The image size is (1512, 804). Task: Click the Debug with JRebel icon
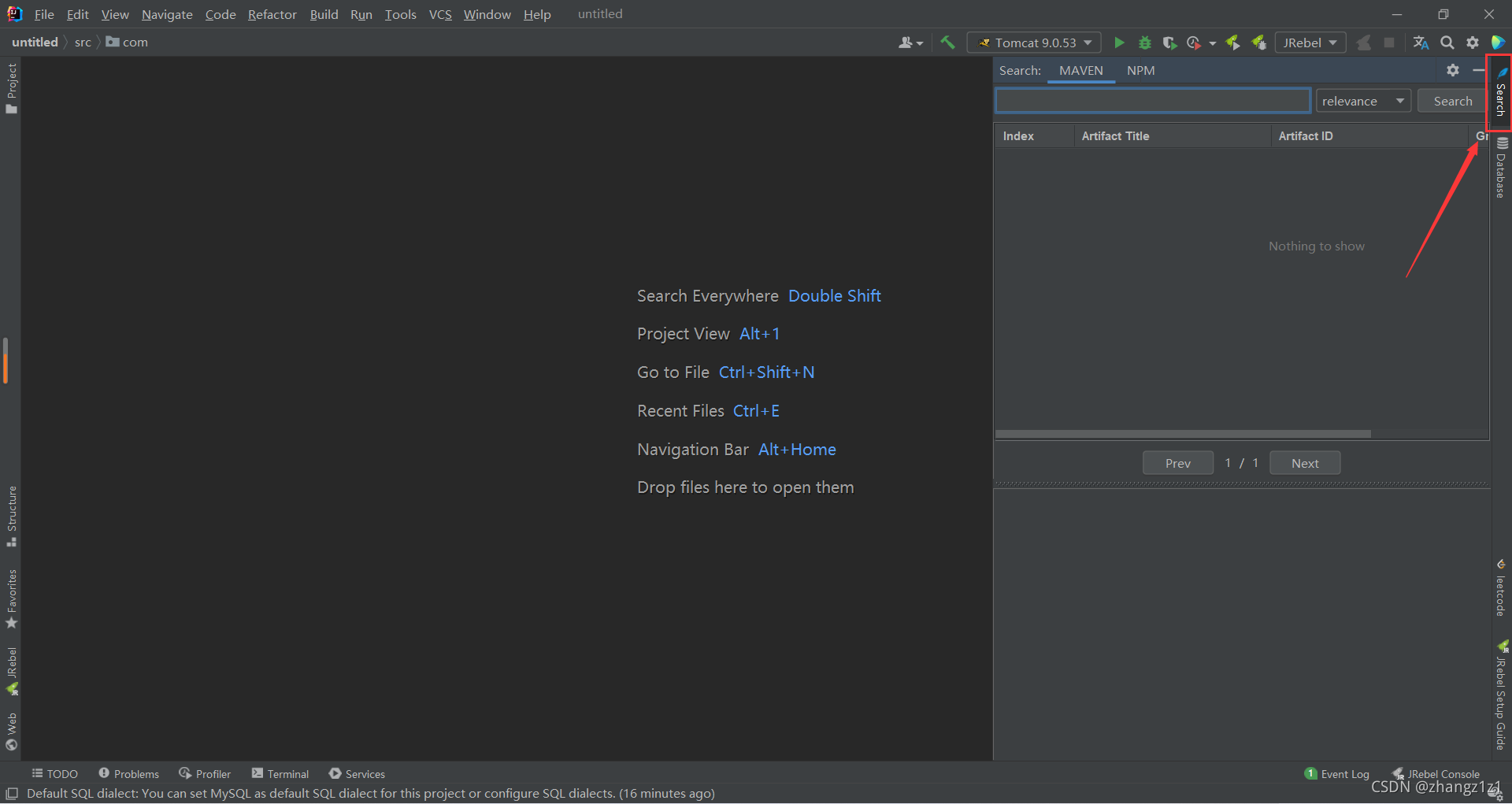[1259, 43]
